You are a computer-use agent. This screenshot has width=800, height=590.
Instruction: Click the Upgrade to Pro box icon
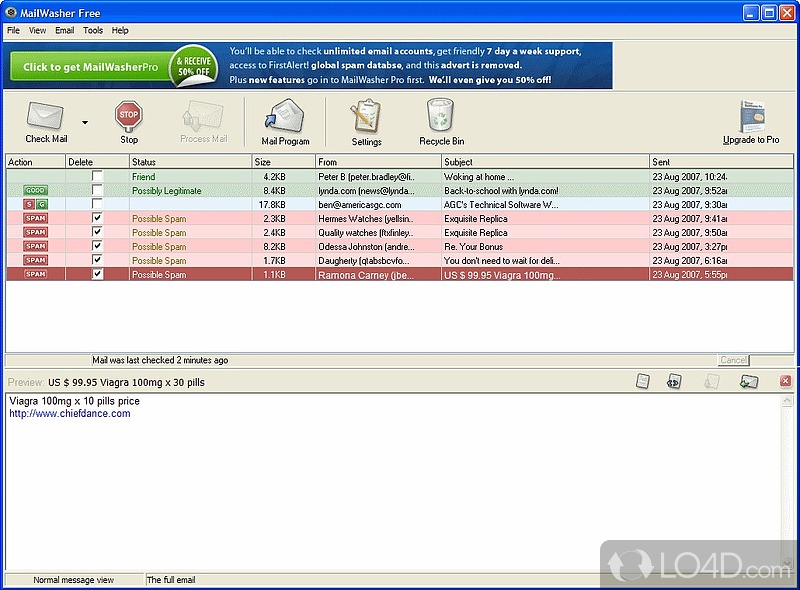(752, 118)
